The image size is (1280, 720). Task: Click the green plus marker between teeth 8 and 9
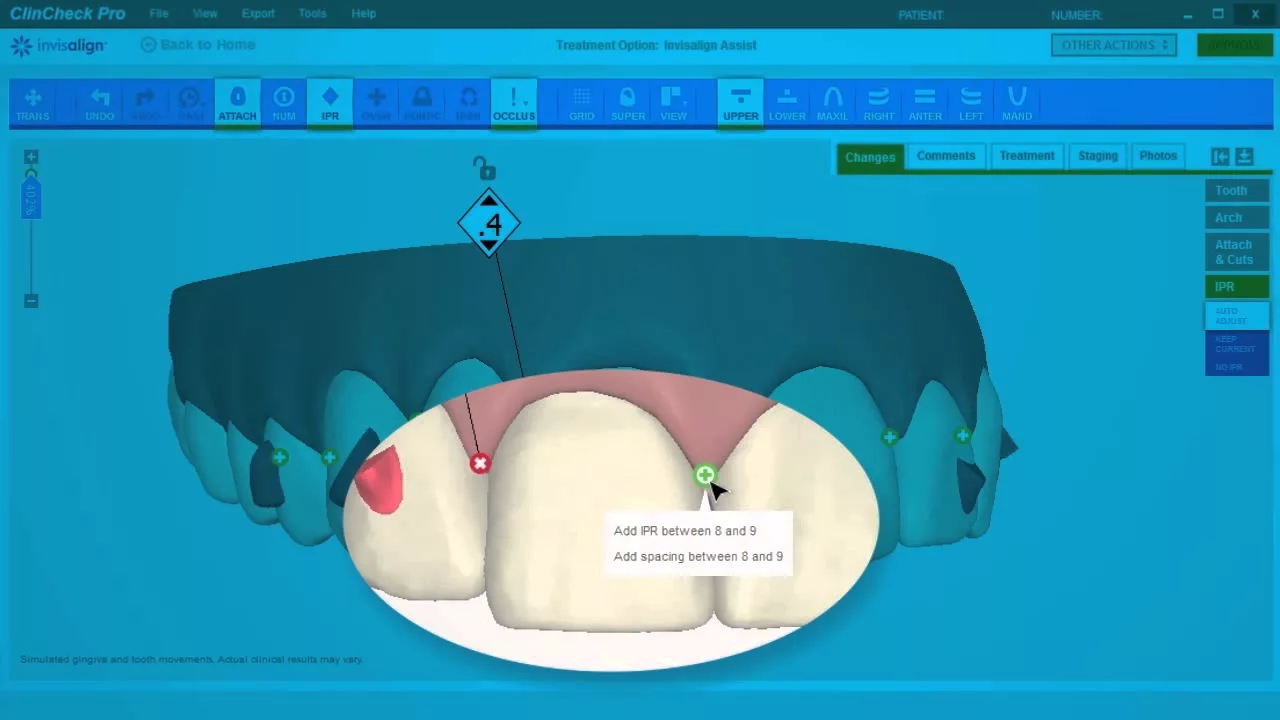point(705,475)
